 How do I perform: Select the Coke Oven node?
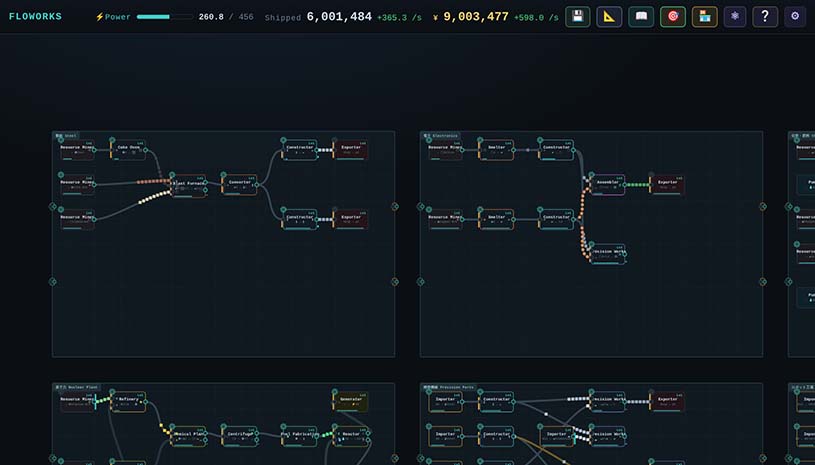click(x=128, y=150)
